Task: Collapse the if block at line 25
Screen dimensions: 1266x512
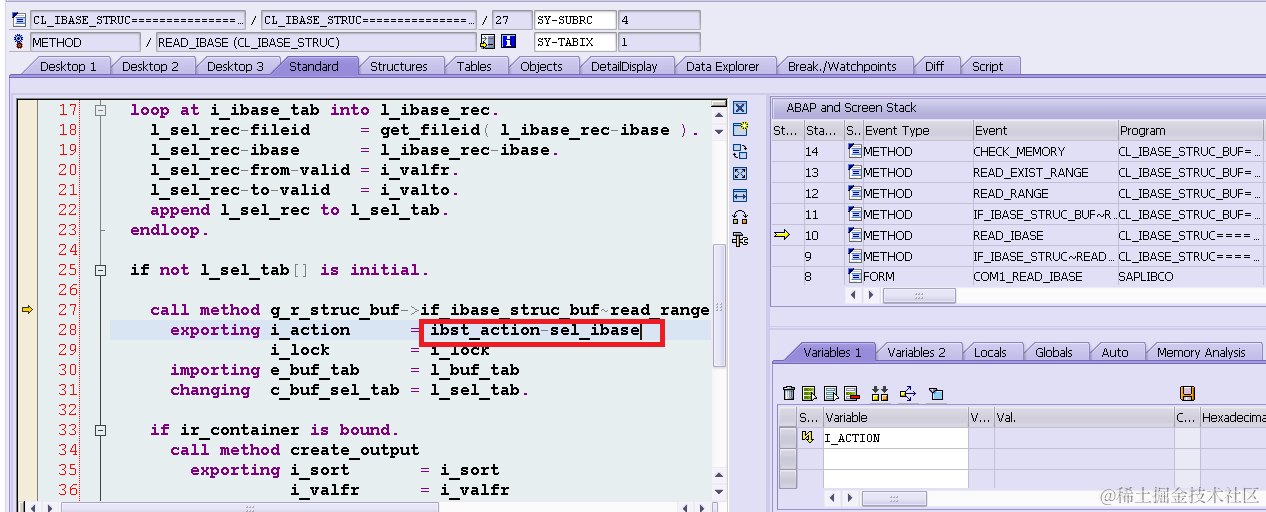Action: click(100, 270)
